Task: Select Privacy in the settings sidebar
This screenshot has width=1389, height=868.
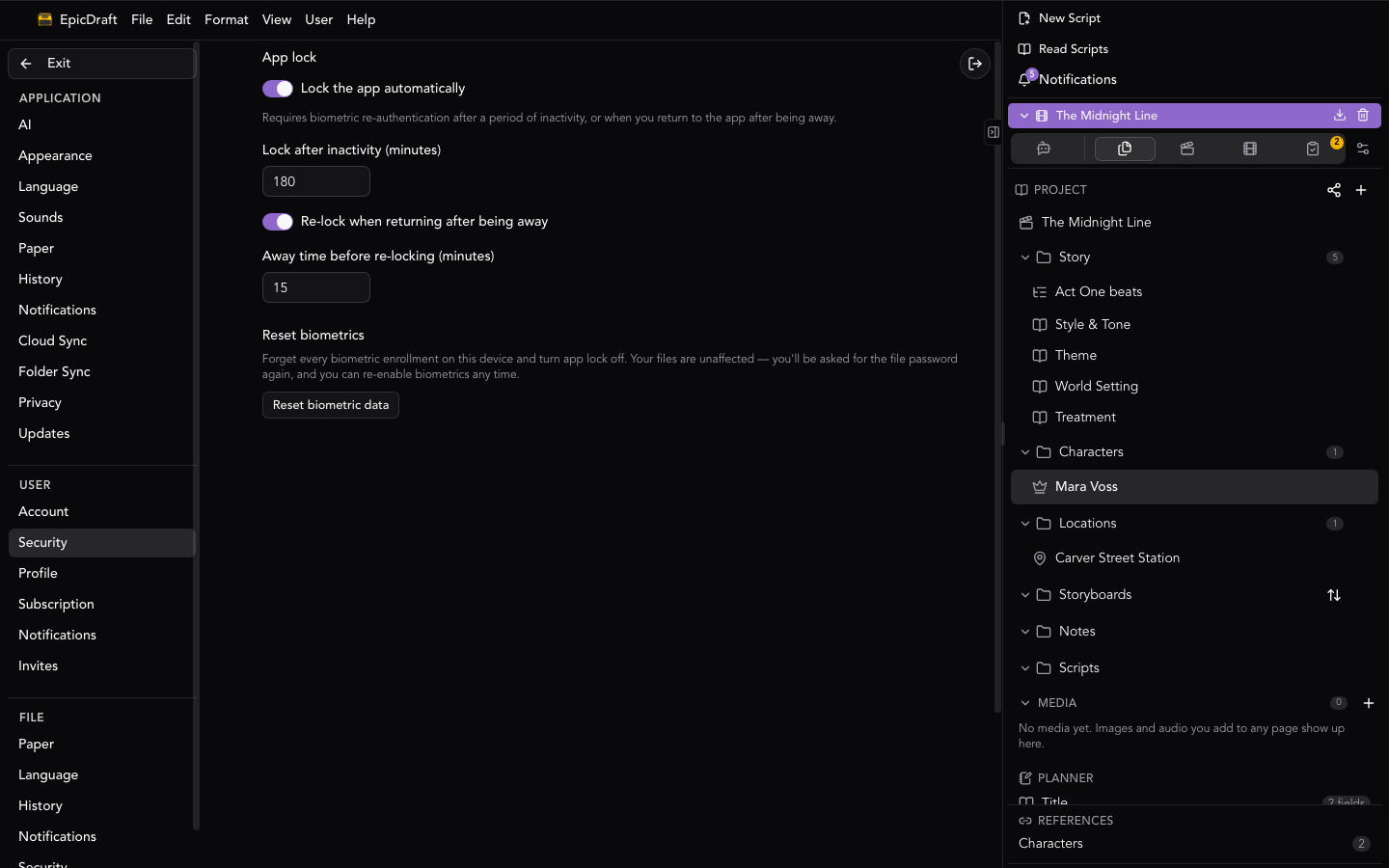Action: coord(40,402)
